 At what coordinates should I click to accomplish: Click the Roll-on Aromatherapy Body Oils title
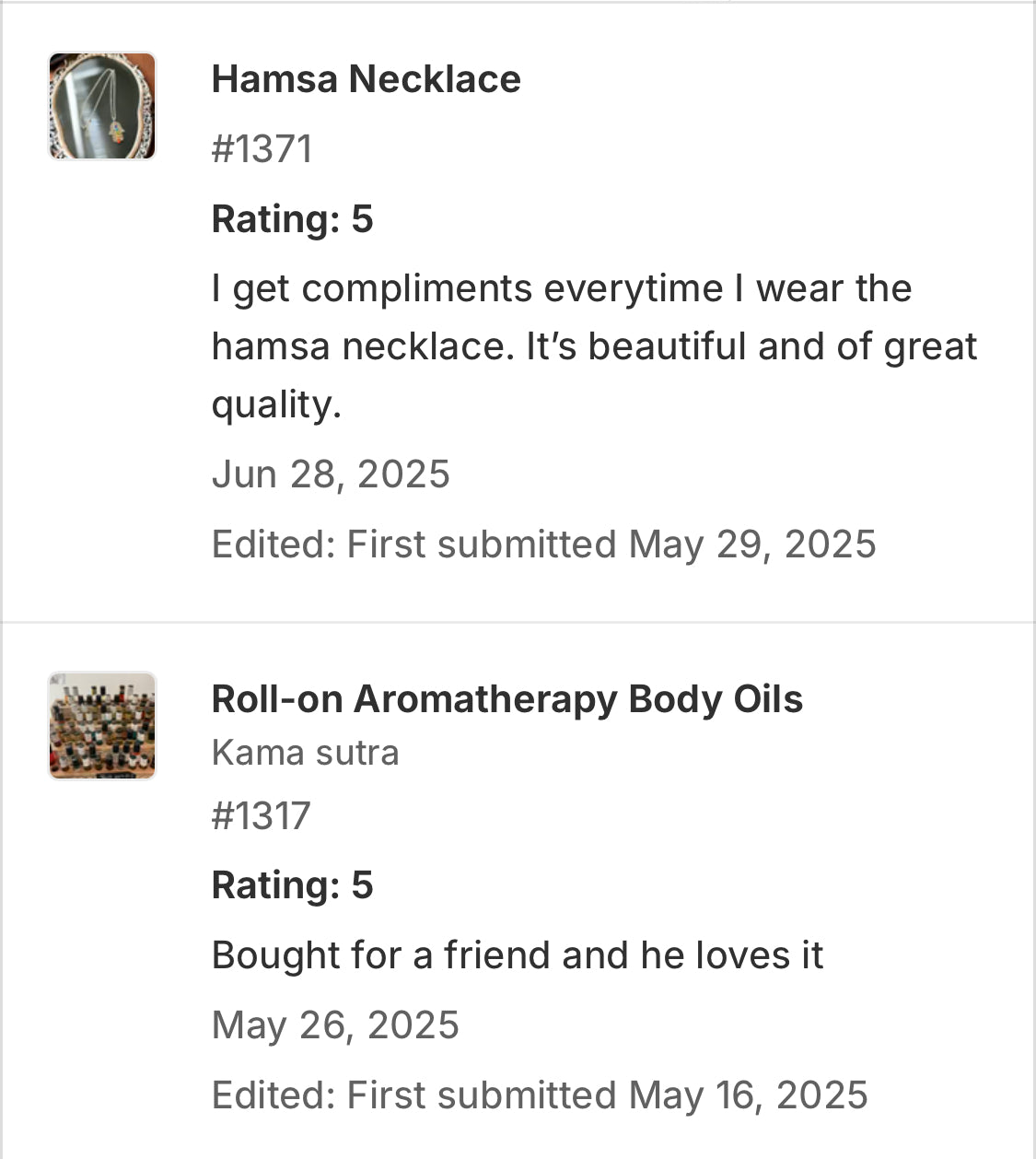click(x=506, y=699)
